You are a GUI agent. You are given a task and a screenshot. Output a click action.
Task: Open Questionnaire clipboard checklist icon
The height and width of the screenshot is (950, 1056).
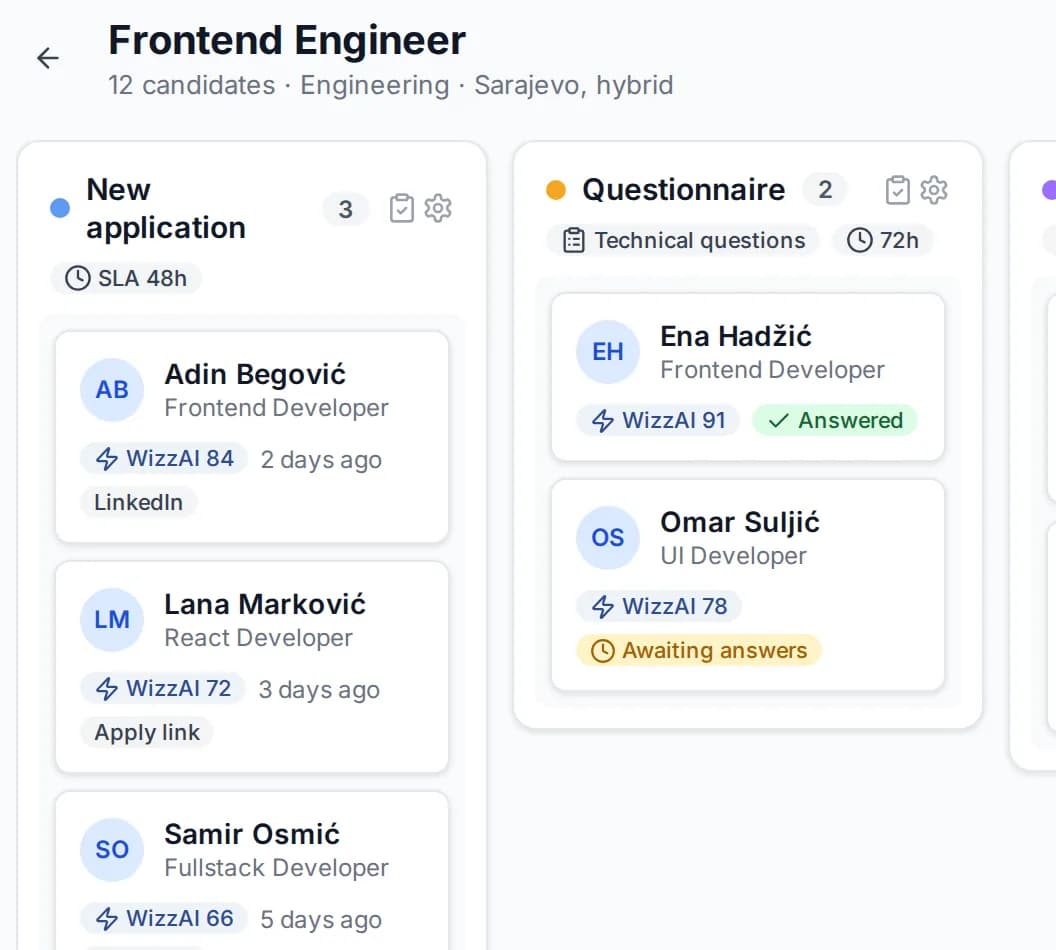[x=898, y=191]
